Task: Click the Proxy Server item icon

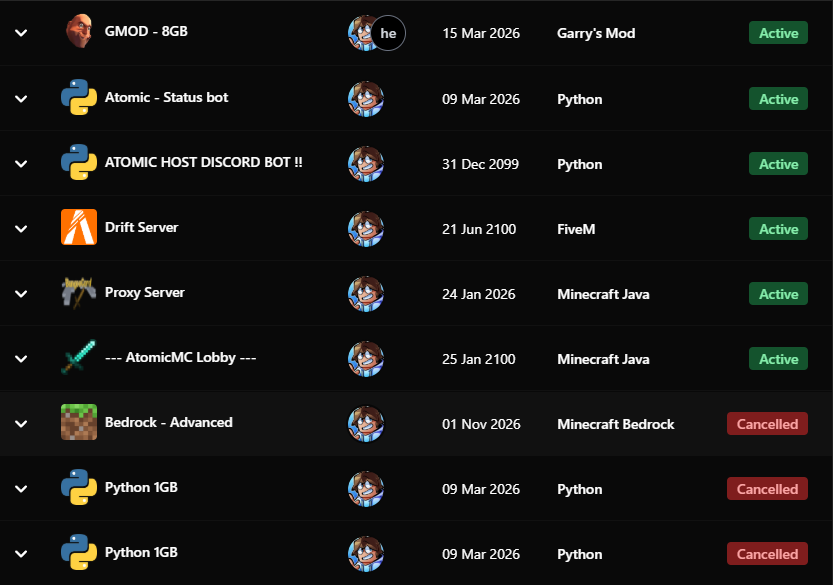Action: pos(79,292)
